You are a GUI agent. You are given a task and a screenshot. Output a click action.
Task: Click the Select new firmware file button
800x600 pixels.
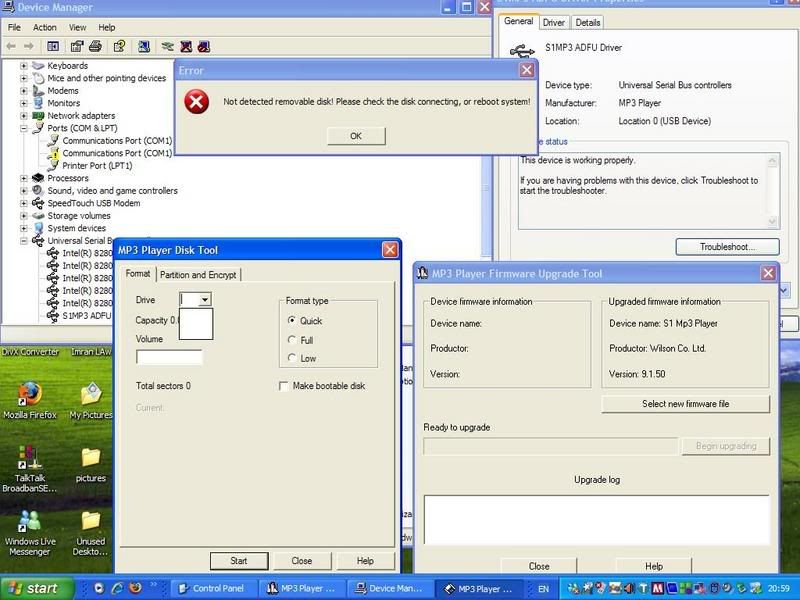(685, 404)
